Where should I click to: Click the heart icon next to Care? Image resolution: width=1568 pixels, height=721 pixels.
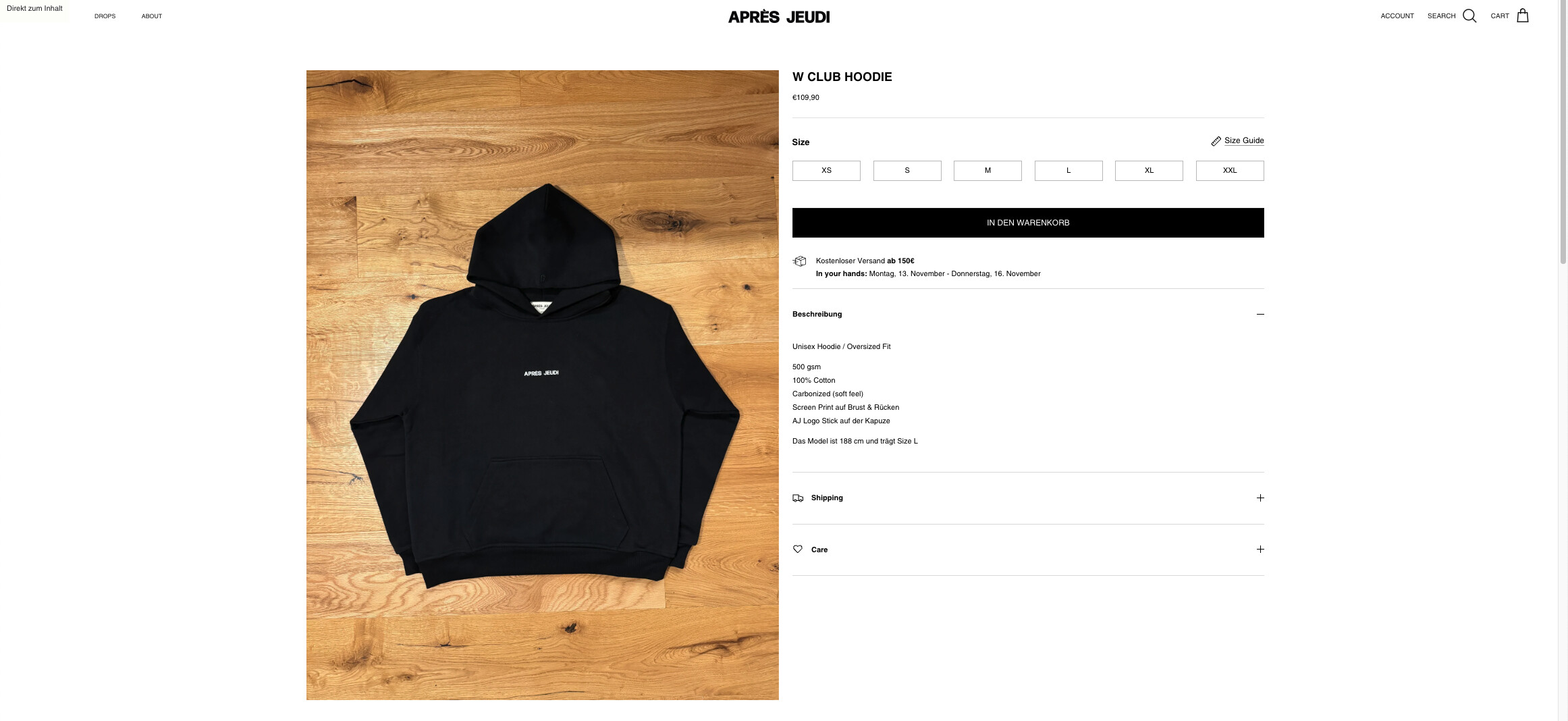click(798, 550)
